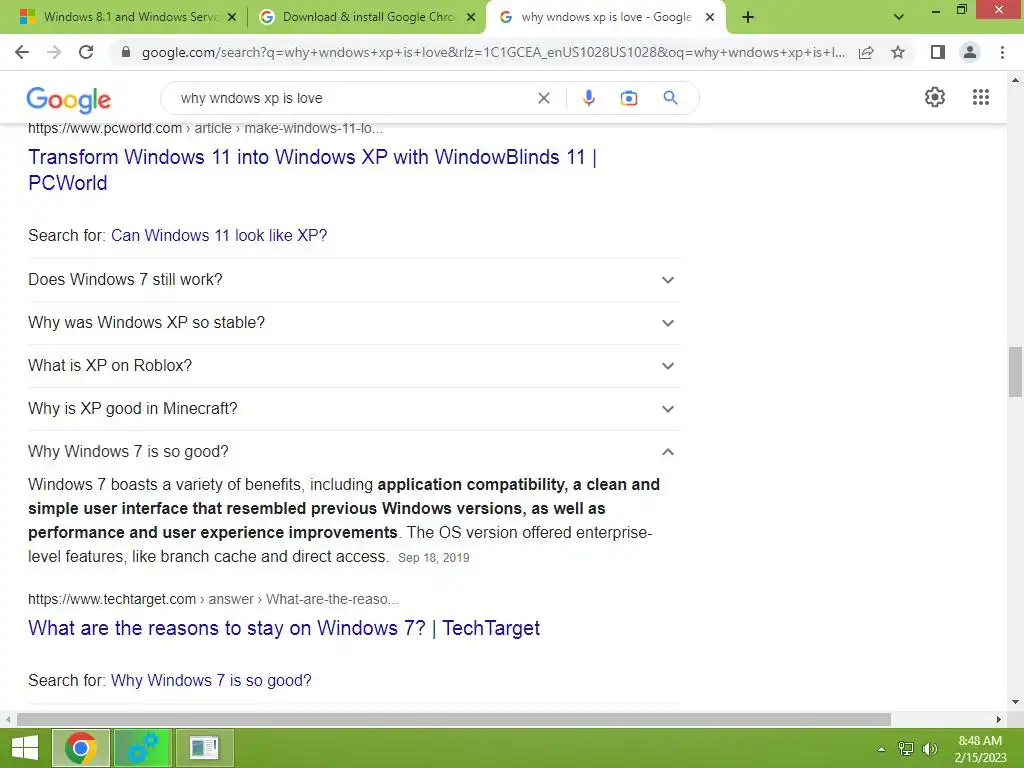Screen dimensions: 1024x768
Task: Click the address bar URL
Action: coord(493,52)
